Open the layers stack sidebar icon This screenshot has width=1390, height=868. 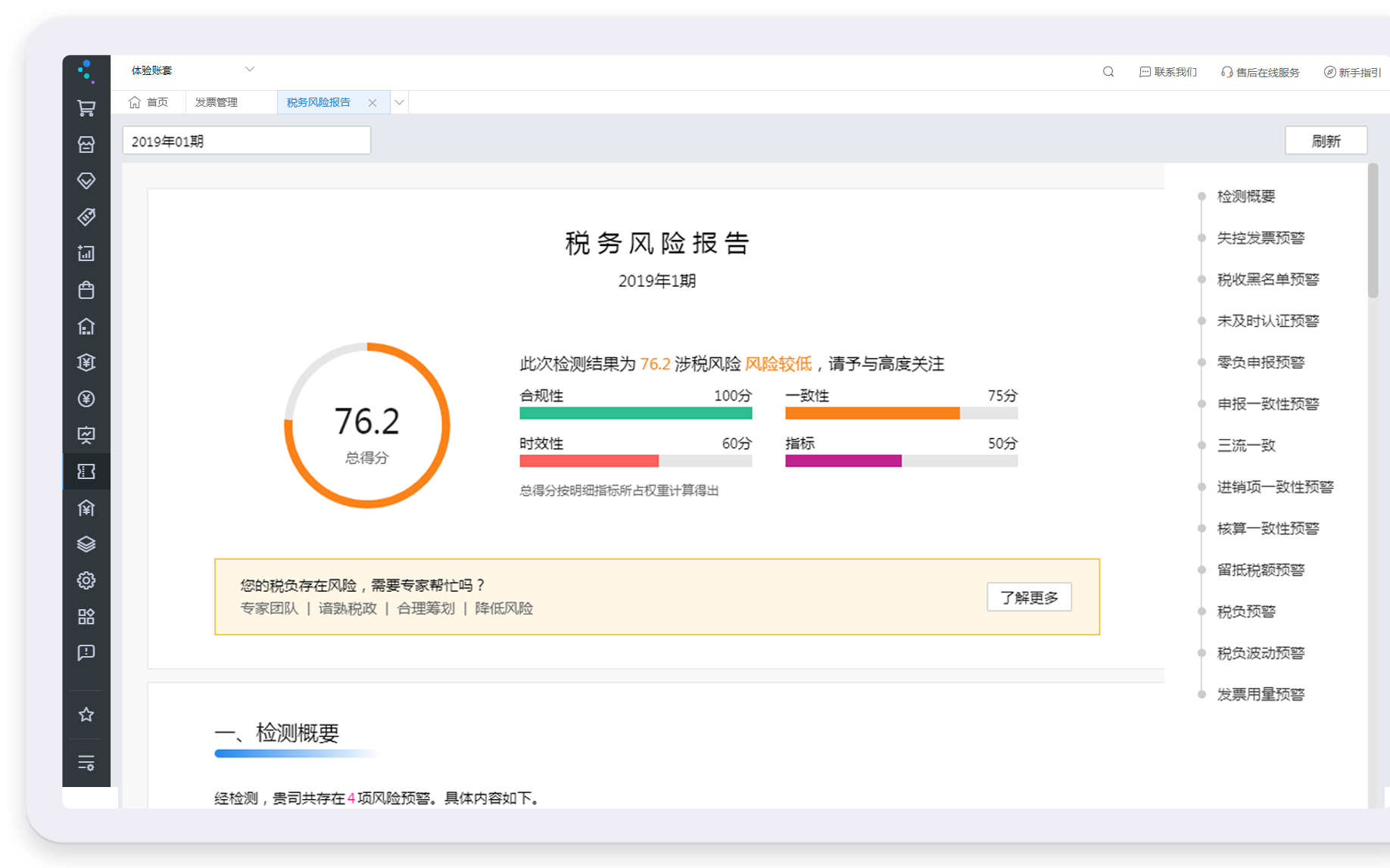86,544
